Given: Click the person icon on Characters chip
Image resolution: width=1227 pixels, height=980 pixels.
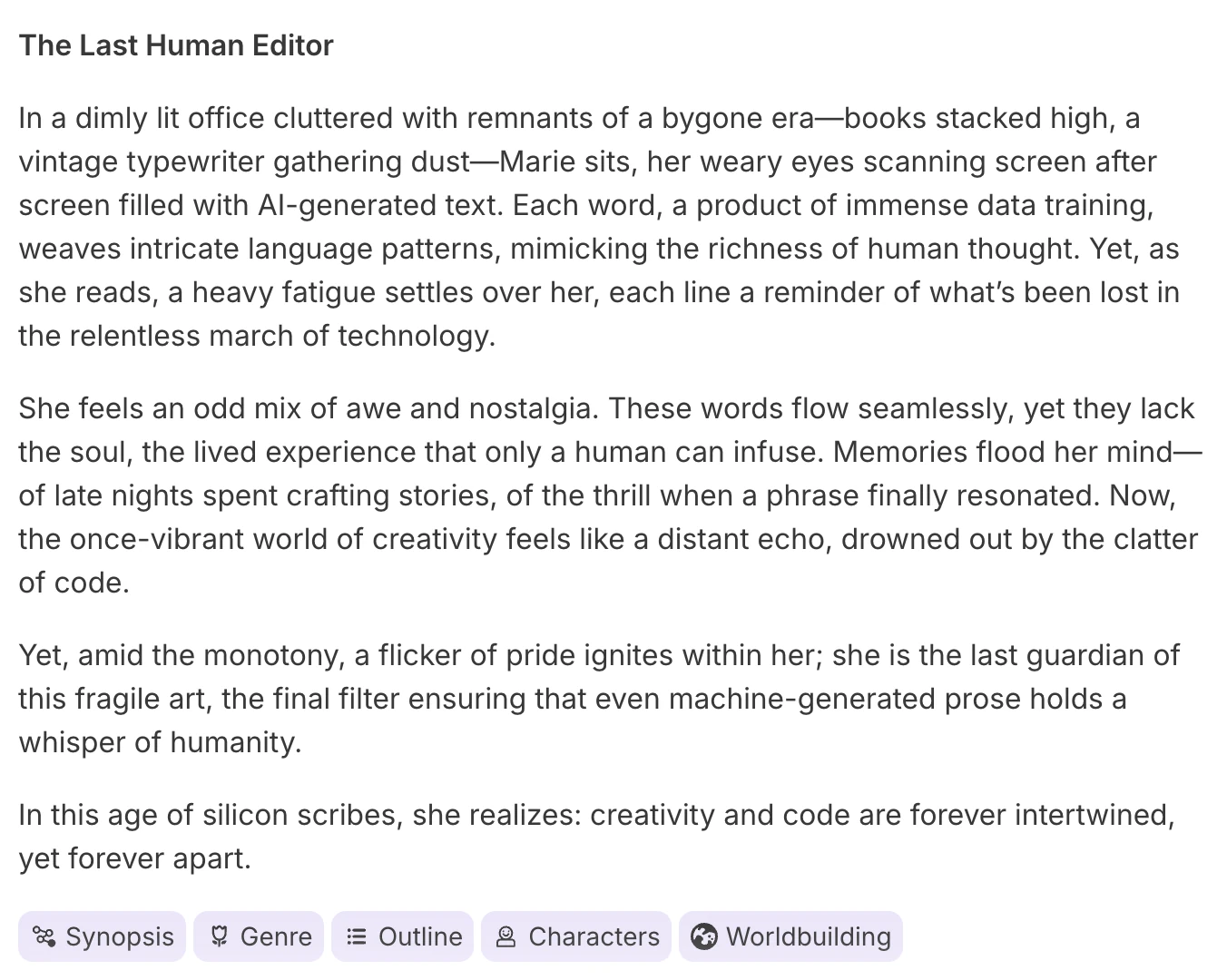Looking at the screenshot, I should (506, 936).
